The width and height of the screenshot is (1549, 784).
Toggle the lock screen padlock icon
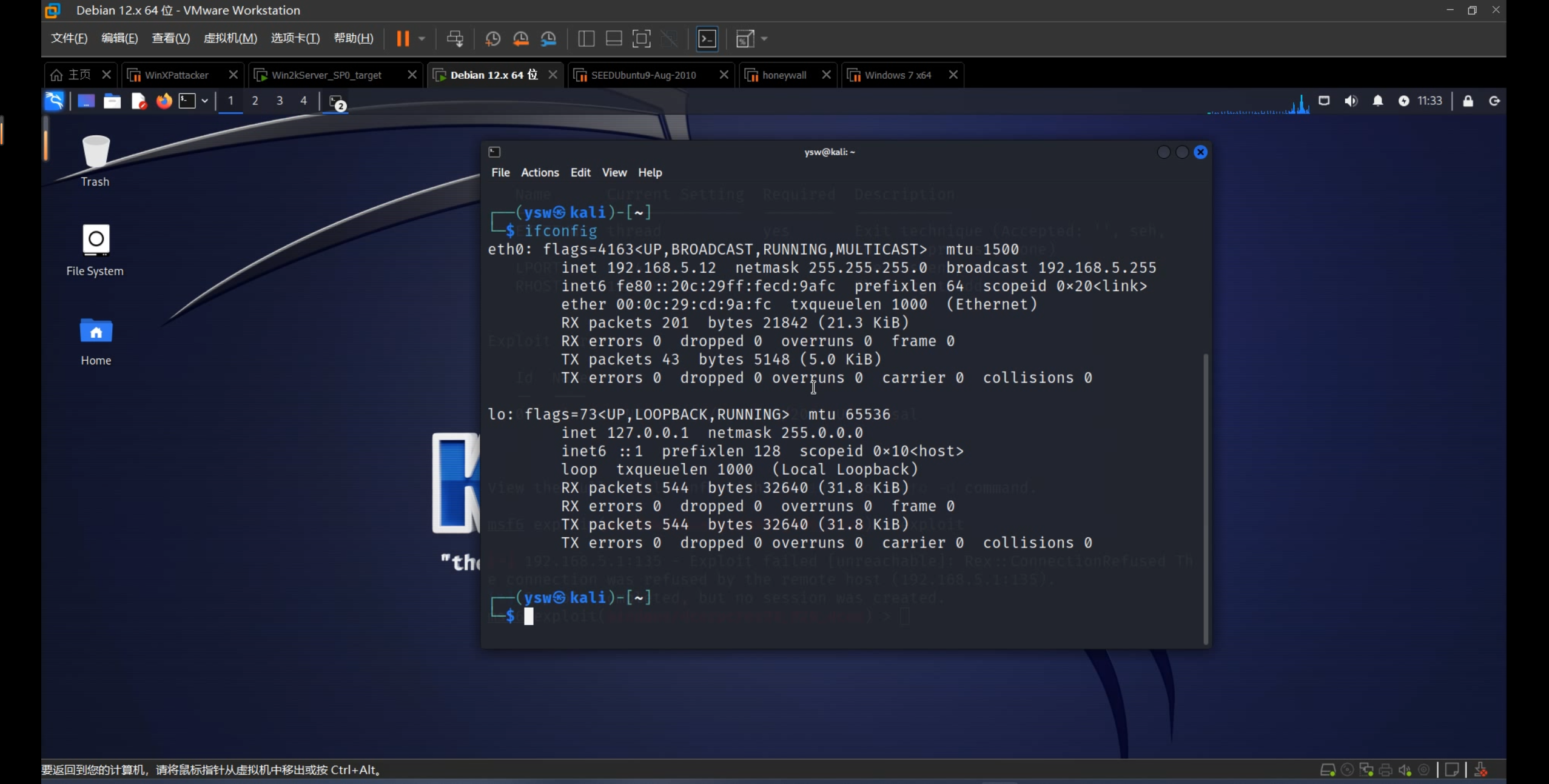pos(1468,101)
